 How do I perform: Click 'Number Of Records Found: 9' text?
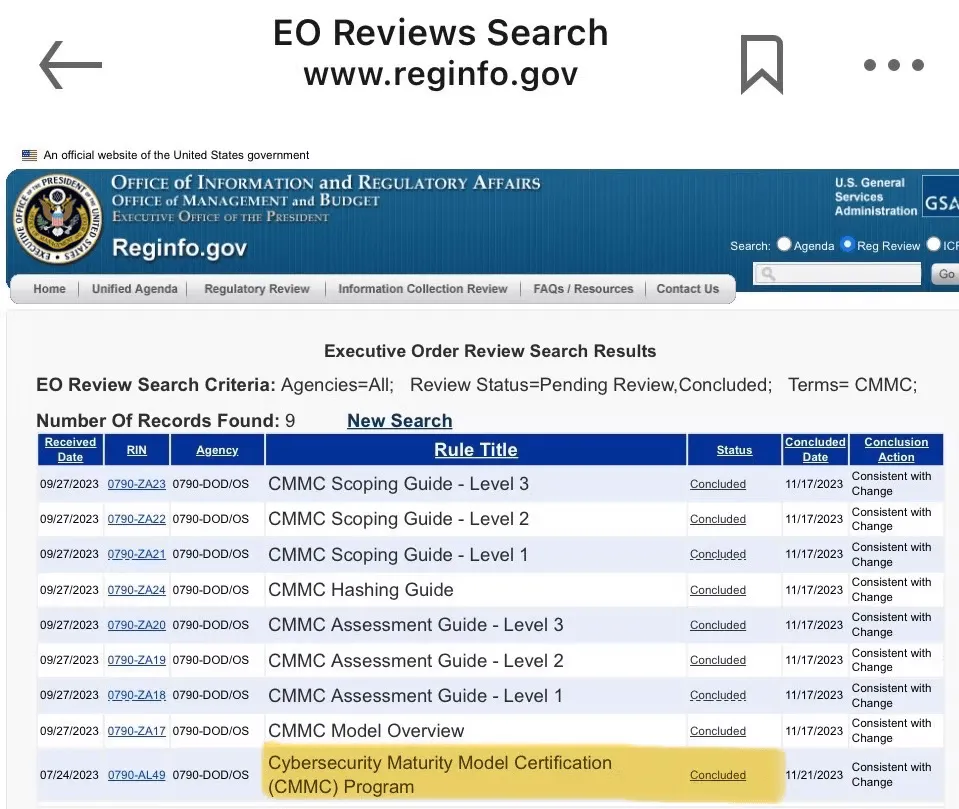click(x=166, y=421)
